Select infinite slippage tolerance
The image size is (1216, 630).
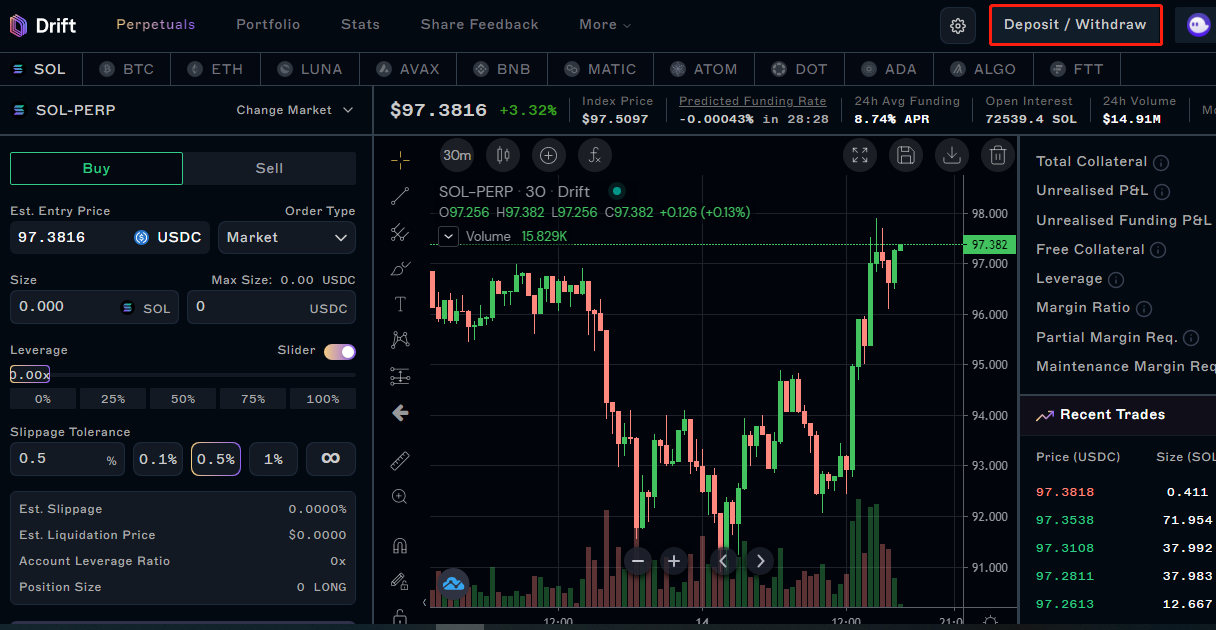(331, 459)
